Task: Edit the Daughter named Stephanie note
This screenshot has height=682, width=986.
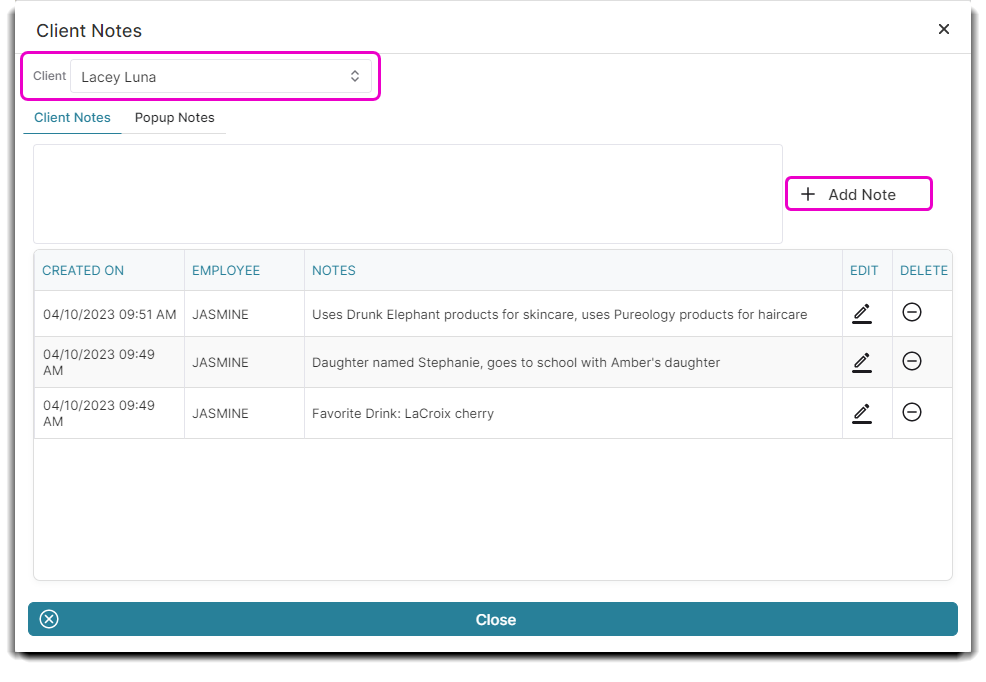Action: coord(861,362)
